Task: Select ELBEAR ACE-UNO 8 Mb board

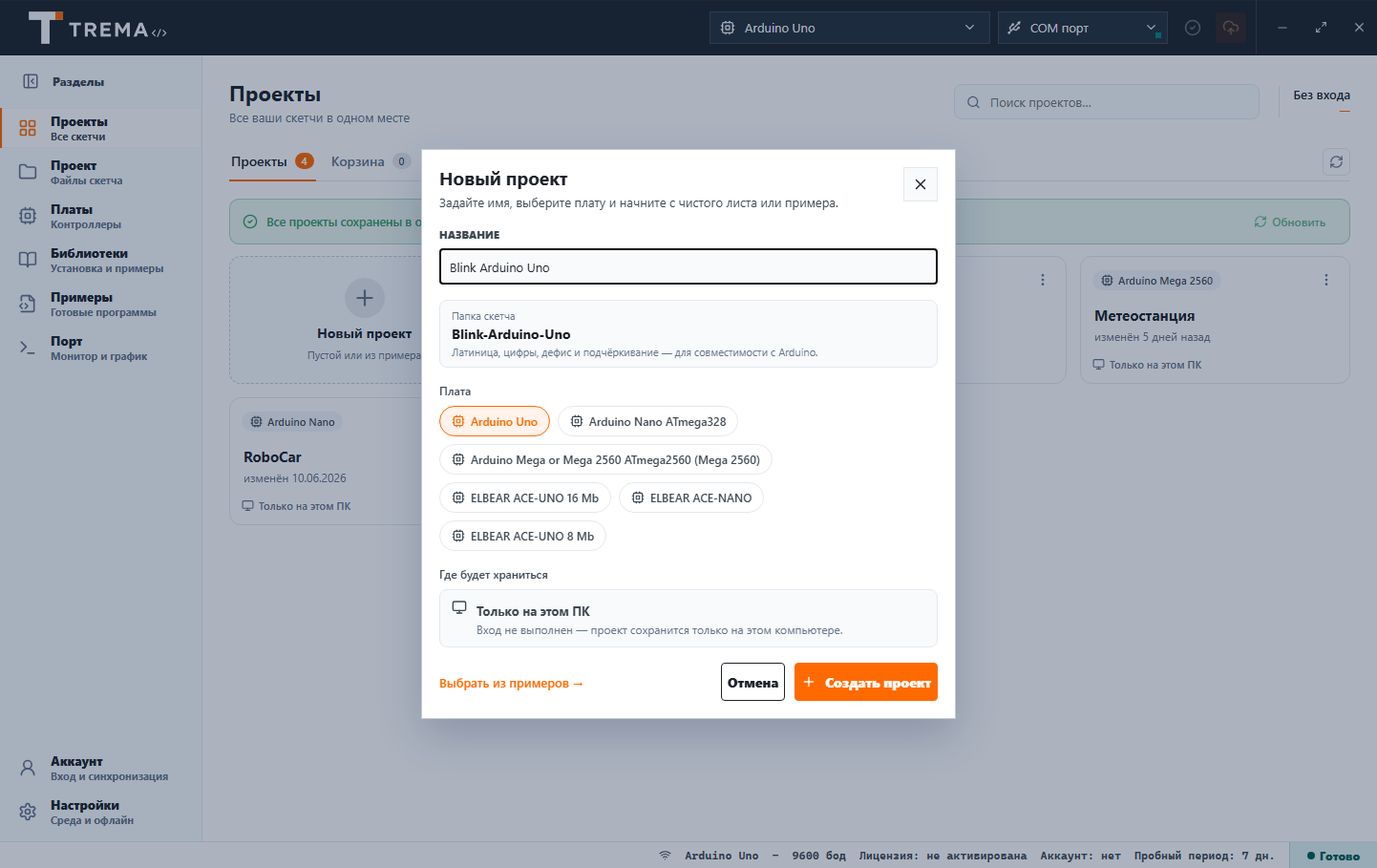Action: pyautogui.click(x=522, y=536)
